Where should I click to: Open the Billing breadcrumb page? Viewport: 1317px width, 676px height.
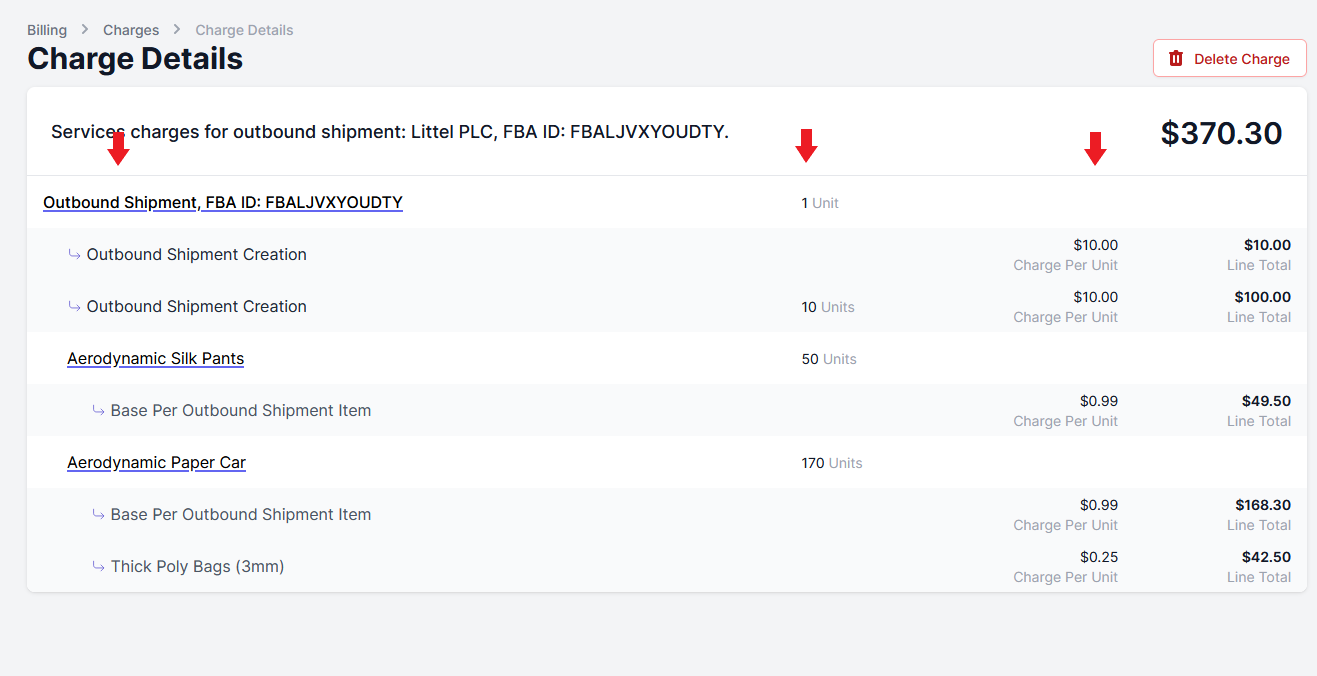point(46,30)
